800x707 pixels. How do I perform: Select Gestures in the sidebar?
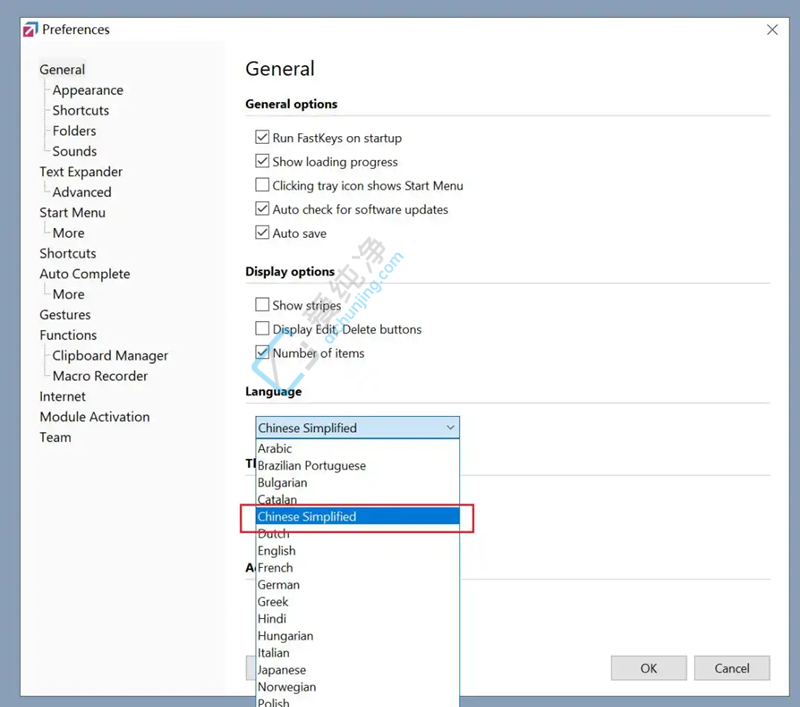click(x=65, y=315)
